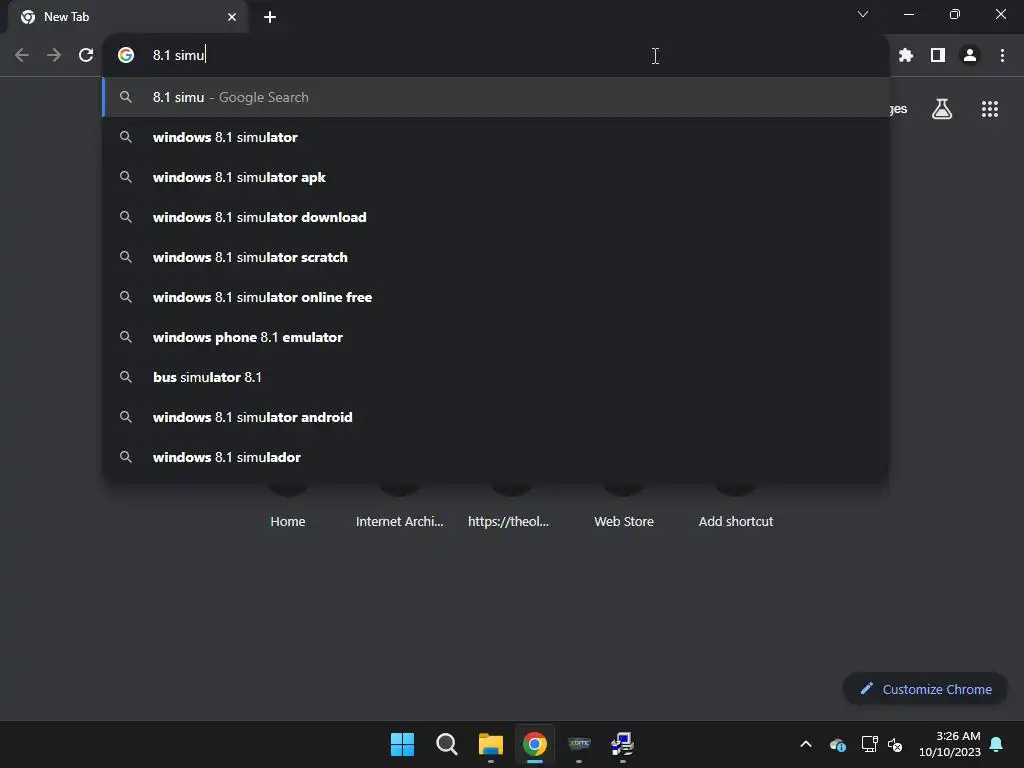Open the Google apps grid

click(x=990, y=109)
